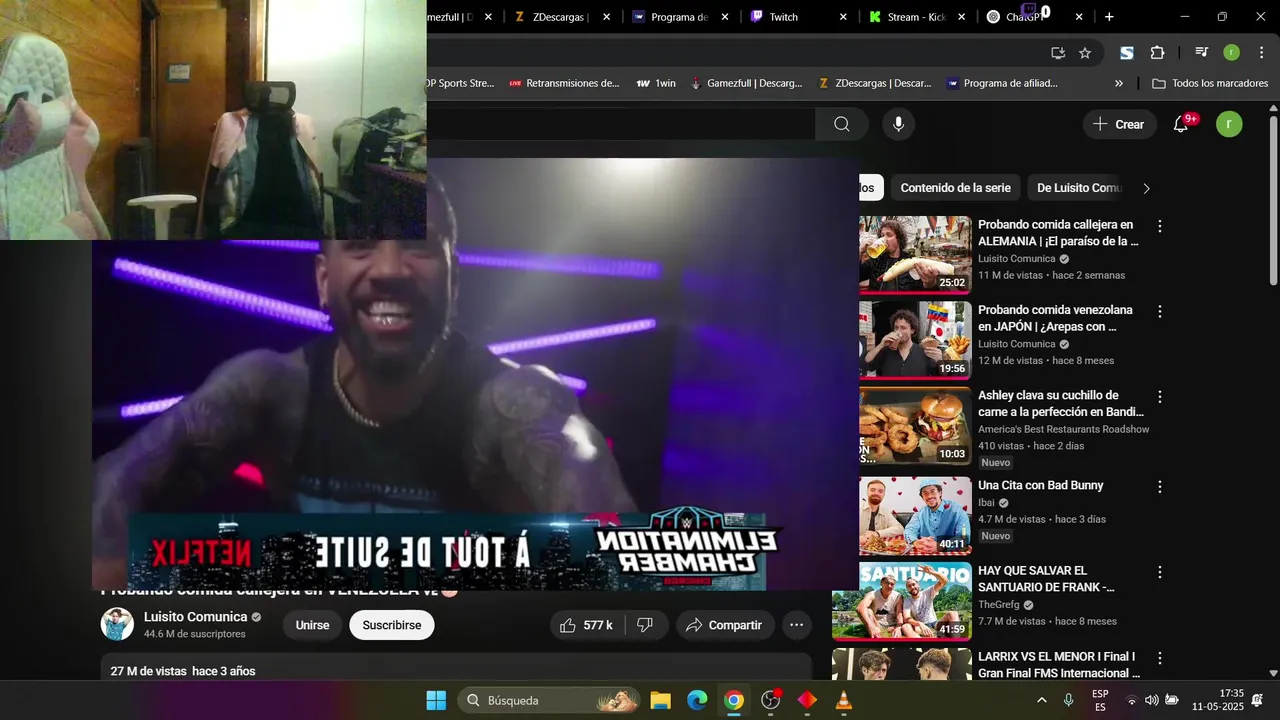Open the Gamezfull bookmark

746,84
